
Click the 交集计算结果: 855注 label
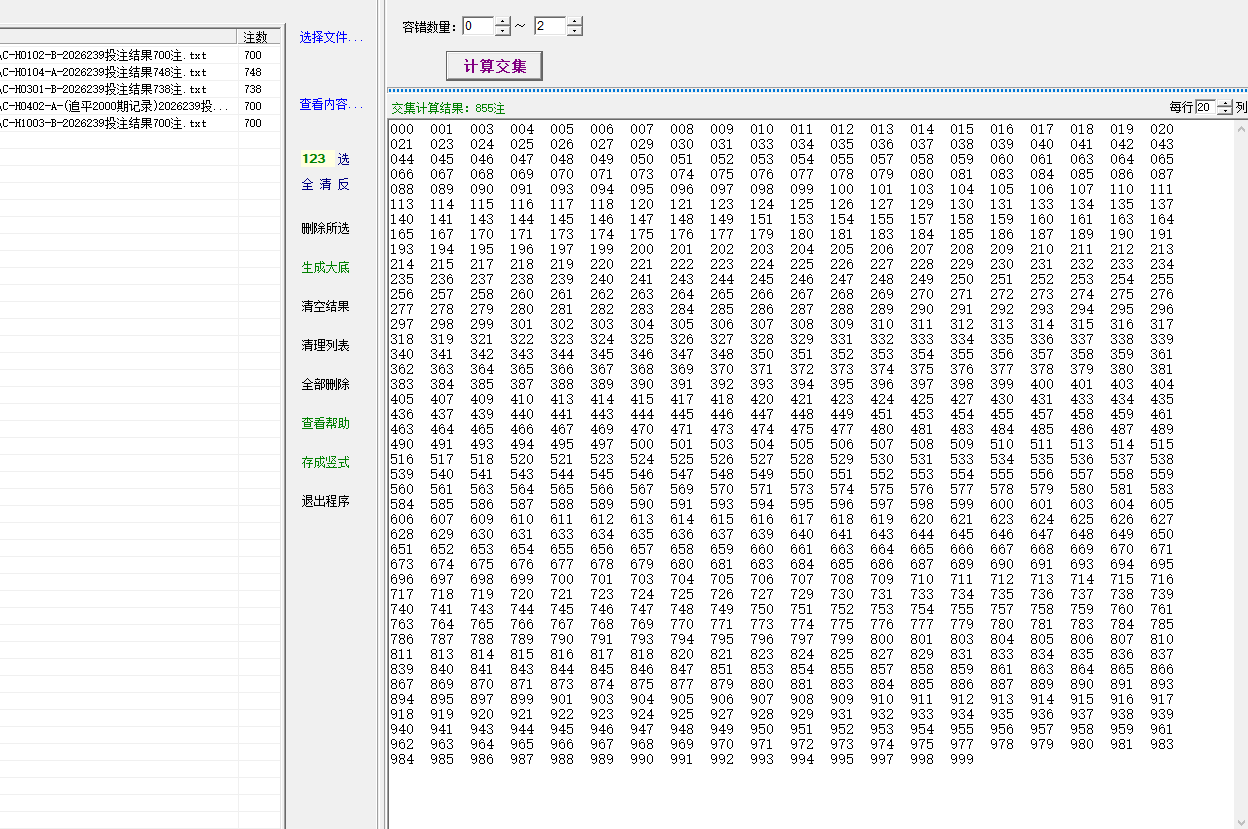tap(448, 108)
